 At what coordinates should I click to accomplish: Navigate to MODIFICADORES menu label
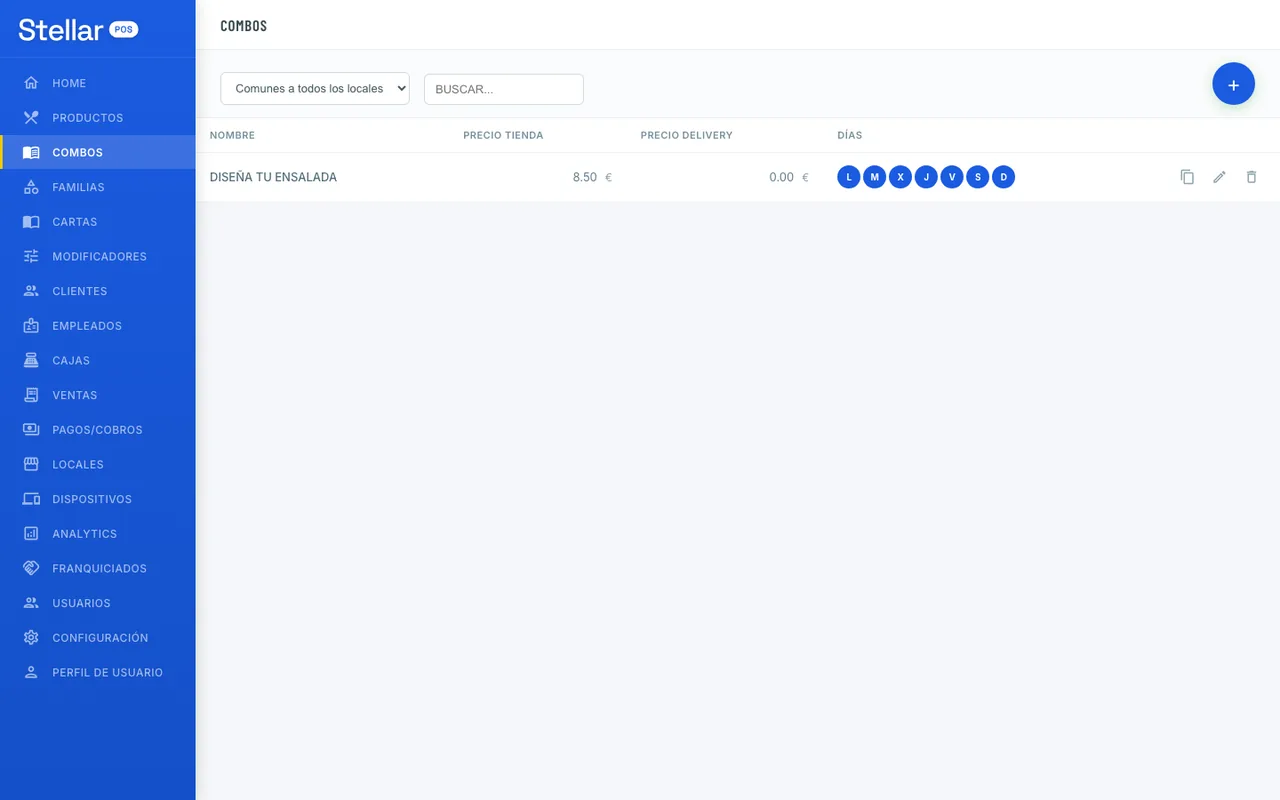click(x=99, y=257)
